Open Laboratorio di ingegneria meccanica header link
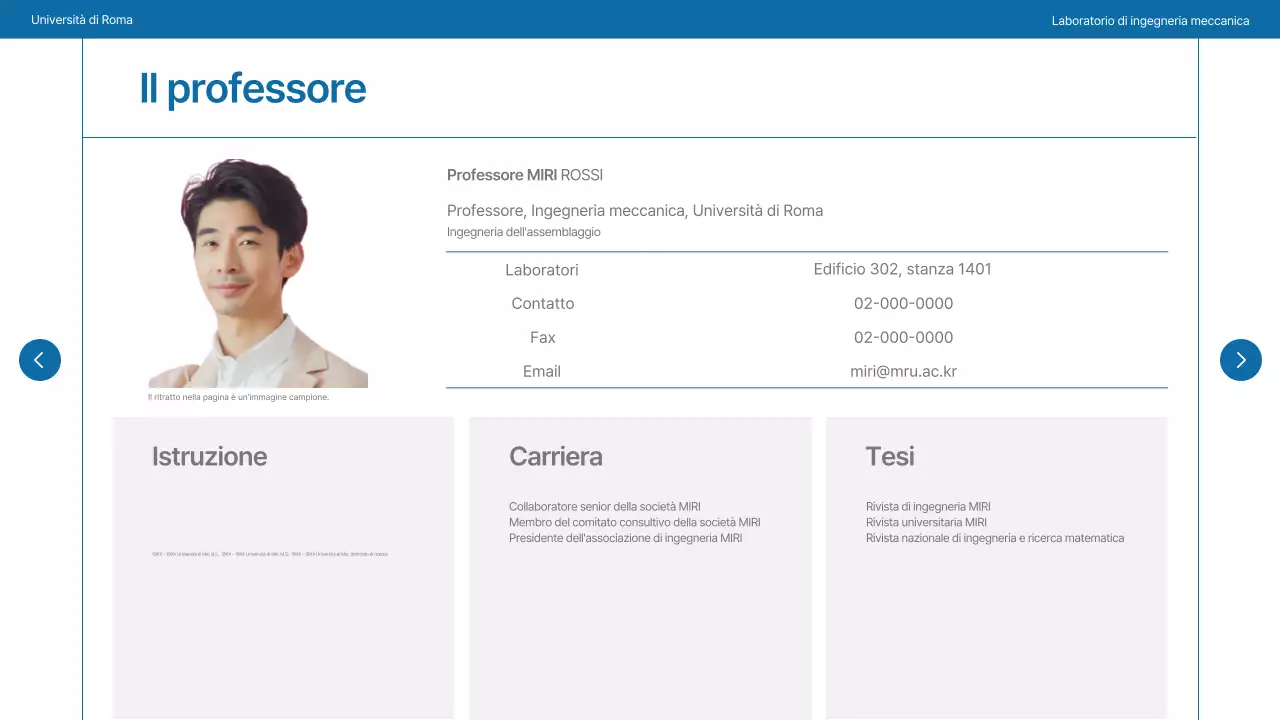This screenshot has height=720, width=1280. (x=1150, y=20)
